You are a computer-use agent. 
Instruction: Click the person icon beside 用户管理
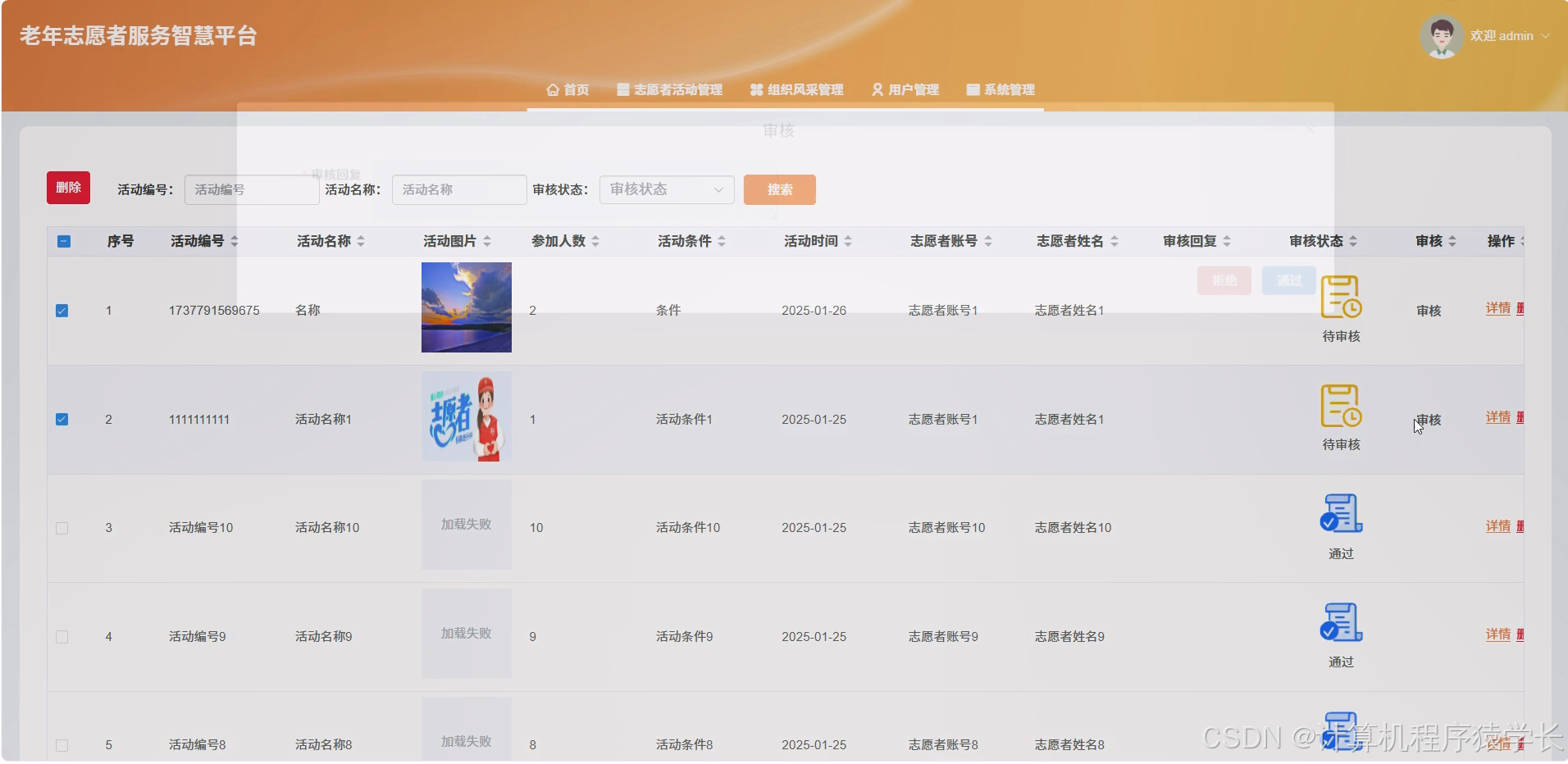876,90
